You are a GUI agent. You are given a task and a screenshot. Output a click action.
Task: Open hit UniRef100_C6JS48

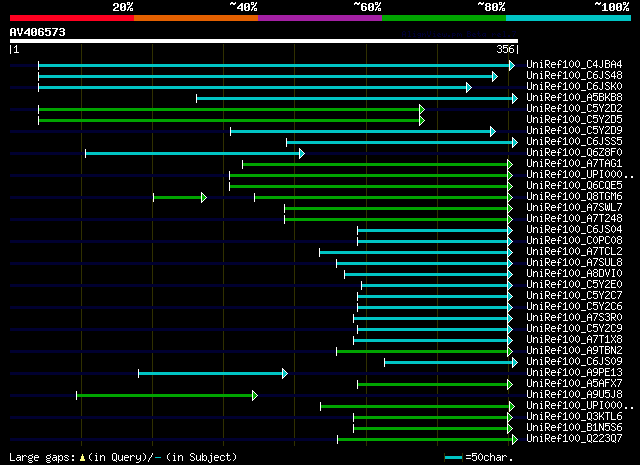point(574,76)
